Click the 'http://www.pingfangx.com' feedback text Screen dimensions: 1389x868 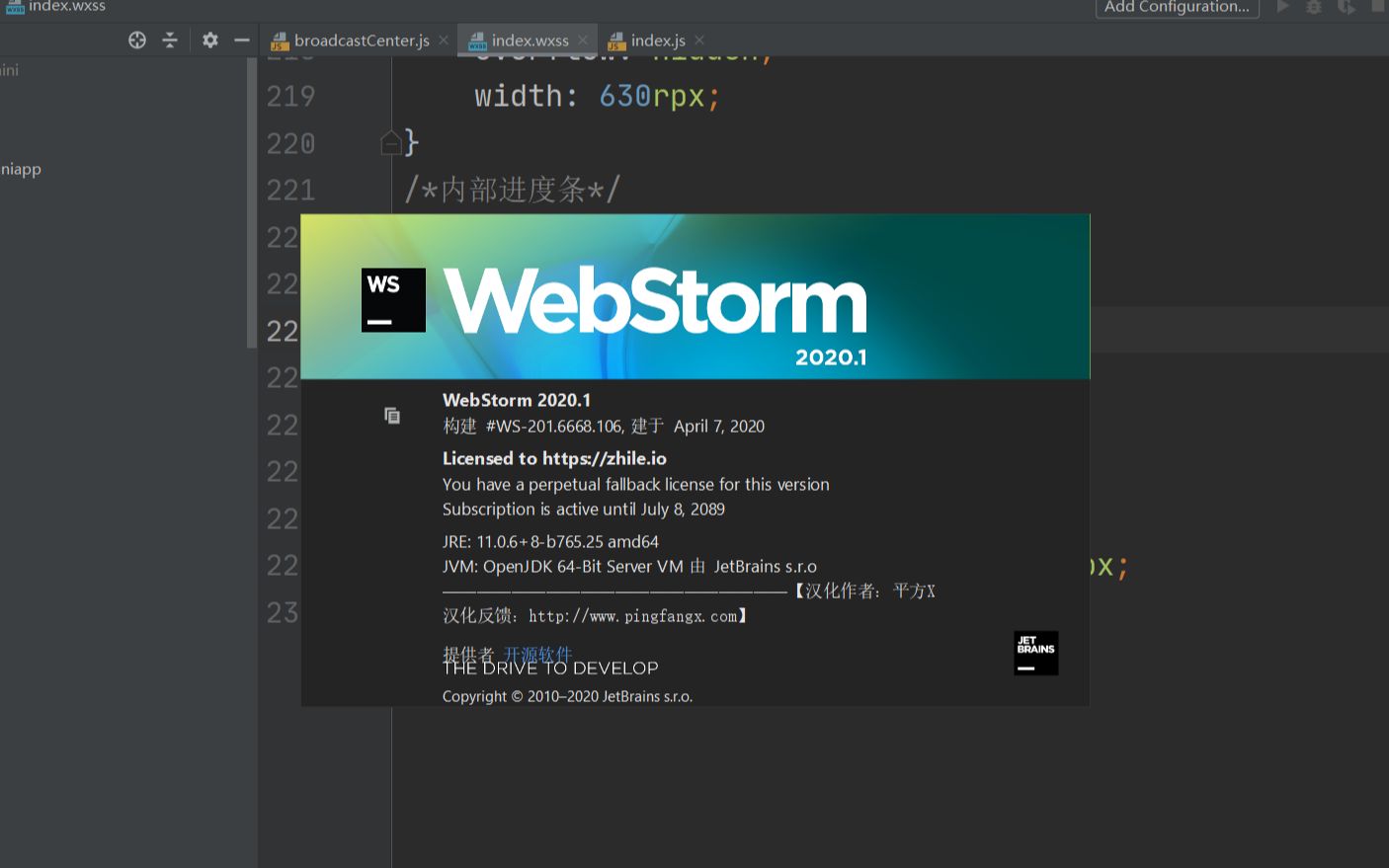(x=633, y=616)
